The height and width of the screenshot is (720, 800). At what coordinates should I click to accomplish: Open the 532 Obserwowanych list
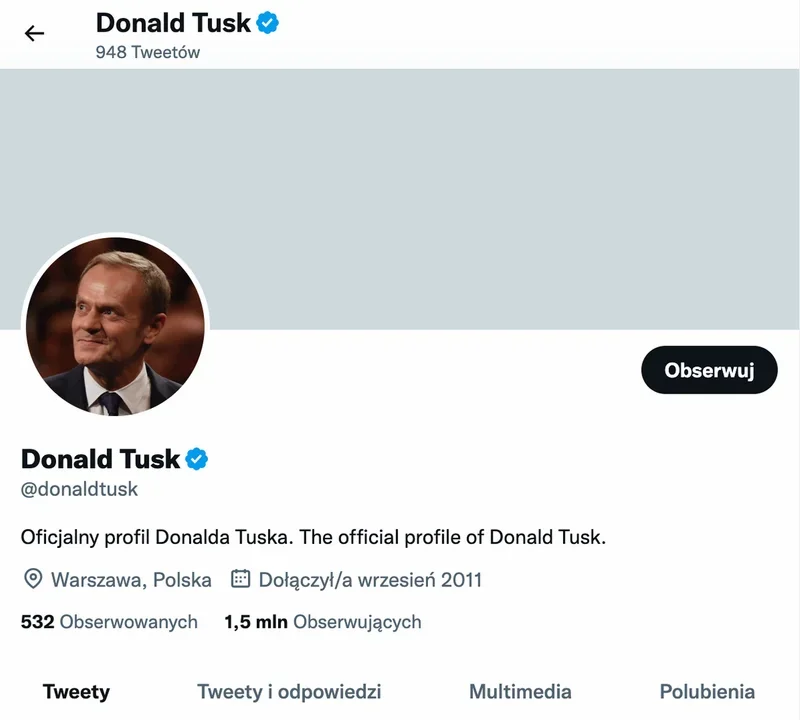coord(109,622)
